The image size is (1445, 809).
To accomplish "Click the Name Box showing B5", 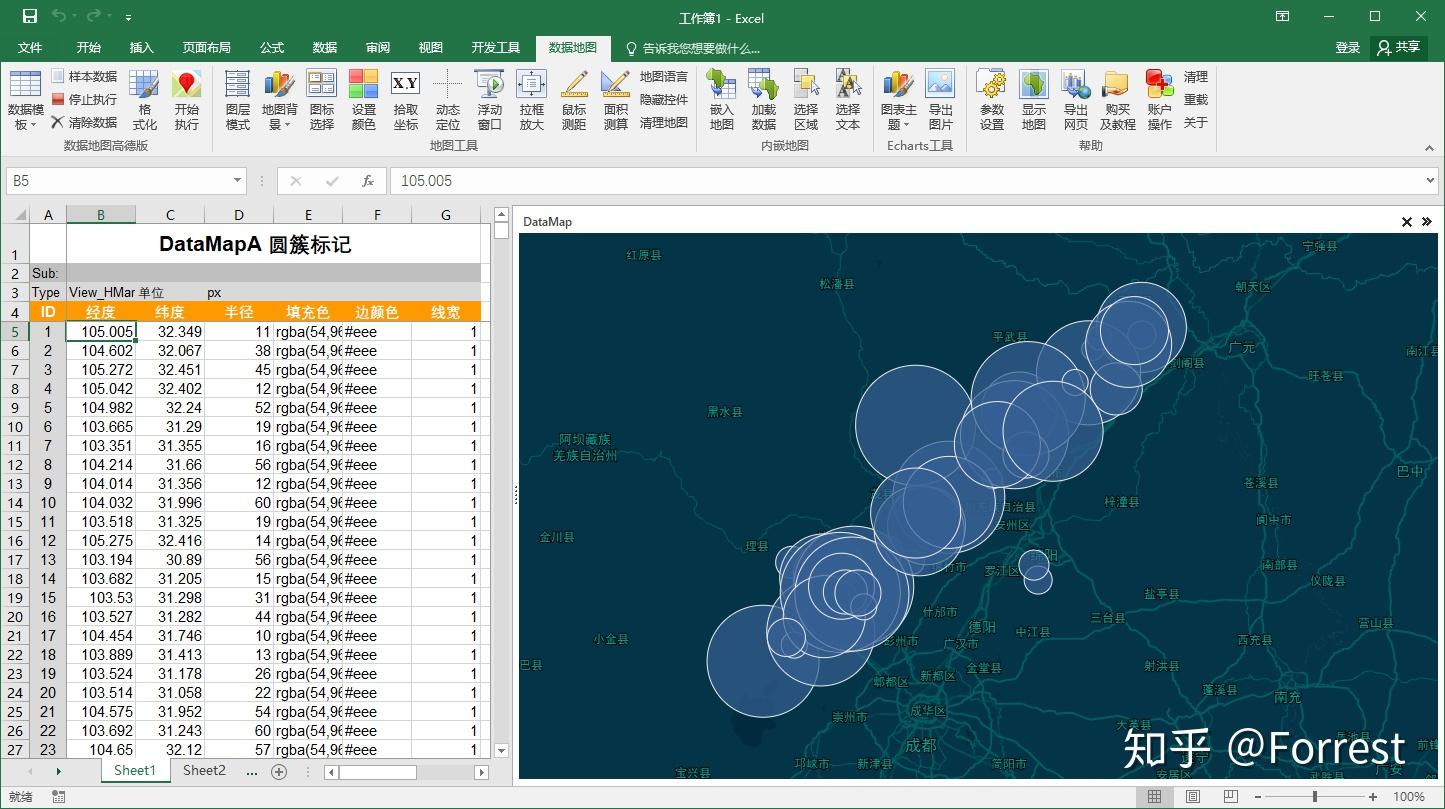I will [118, 181].
